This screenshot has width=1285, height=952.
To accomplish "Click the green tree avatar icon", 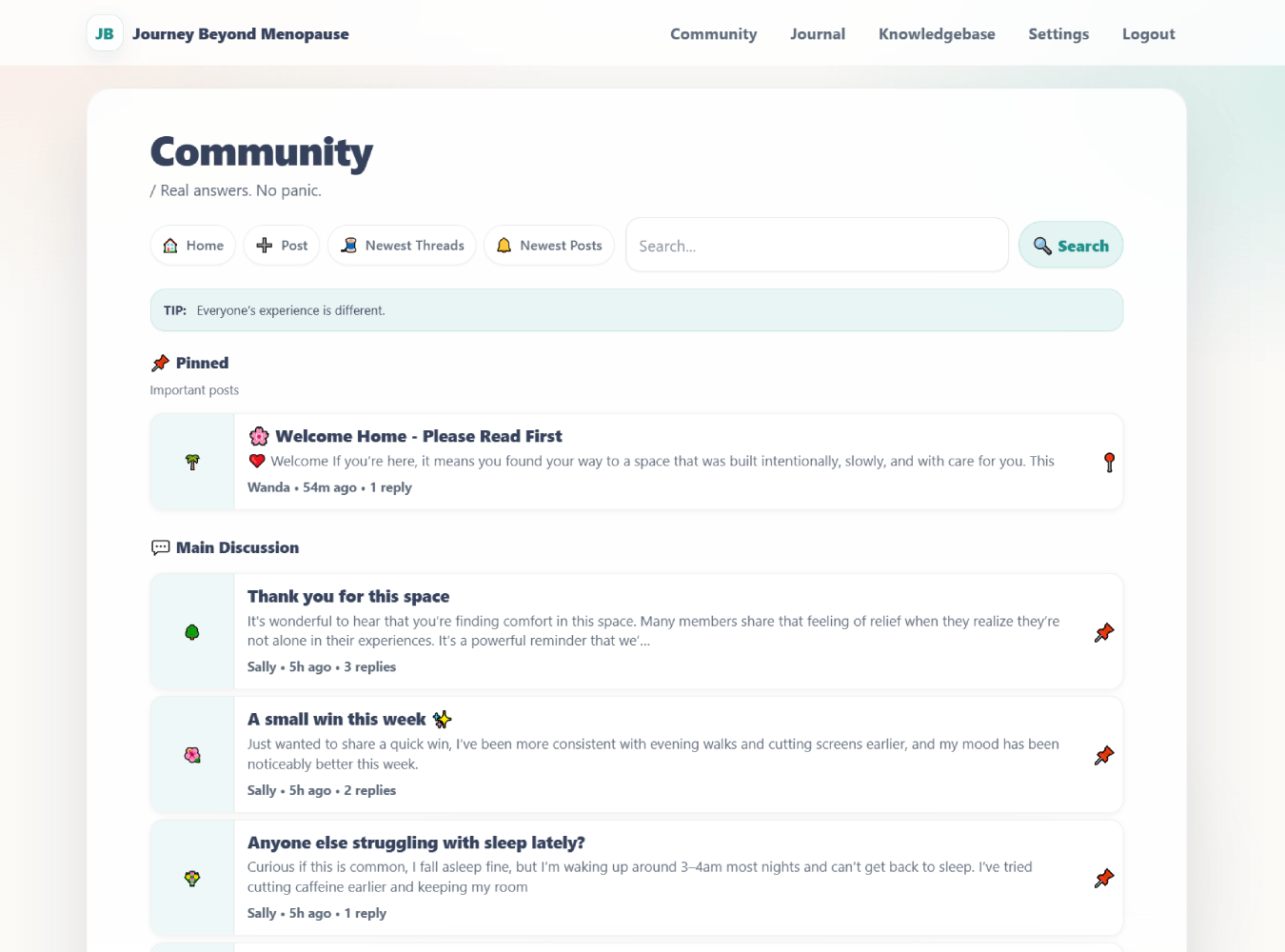I will click(192, 632).
